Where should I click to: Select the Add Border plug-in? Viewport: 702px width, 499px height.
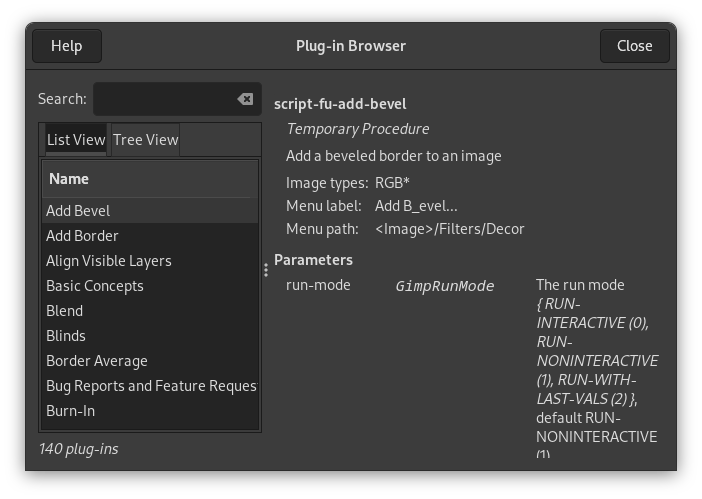coord(82,236)
